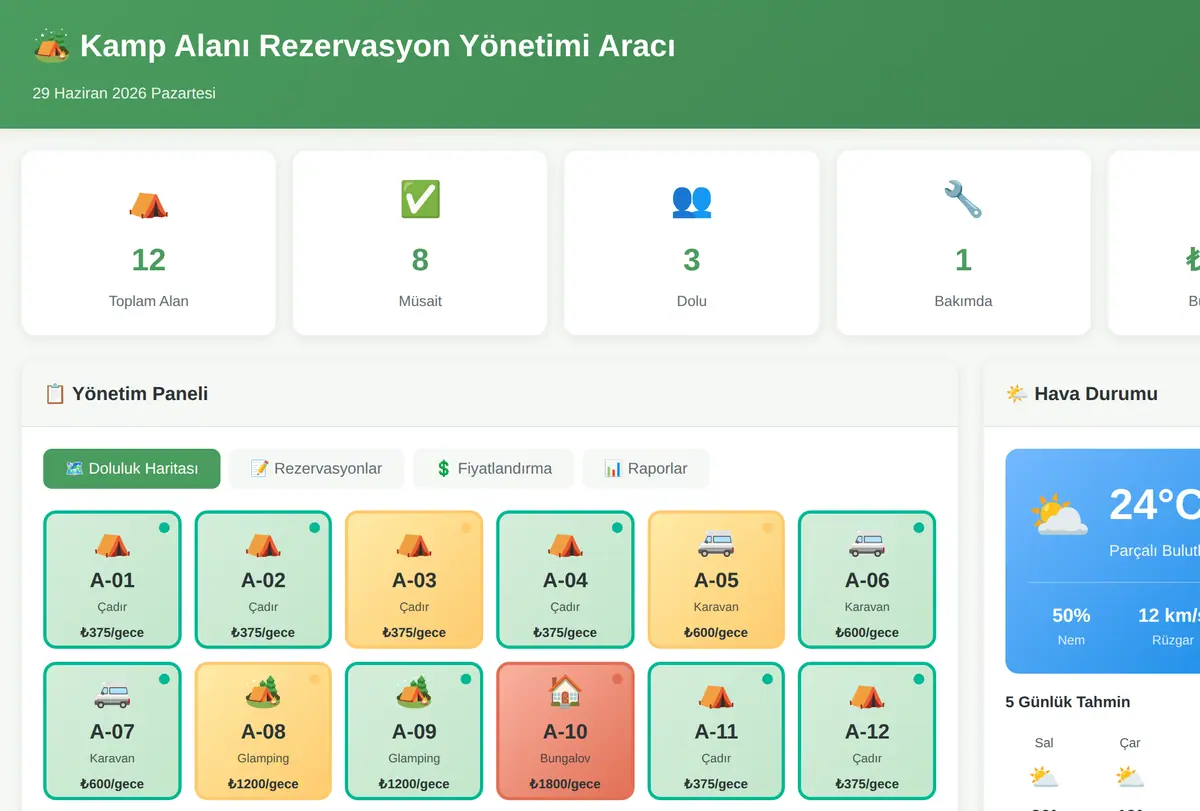
Task: Click the A-11 site label
Action: 716,731
